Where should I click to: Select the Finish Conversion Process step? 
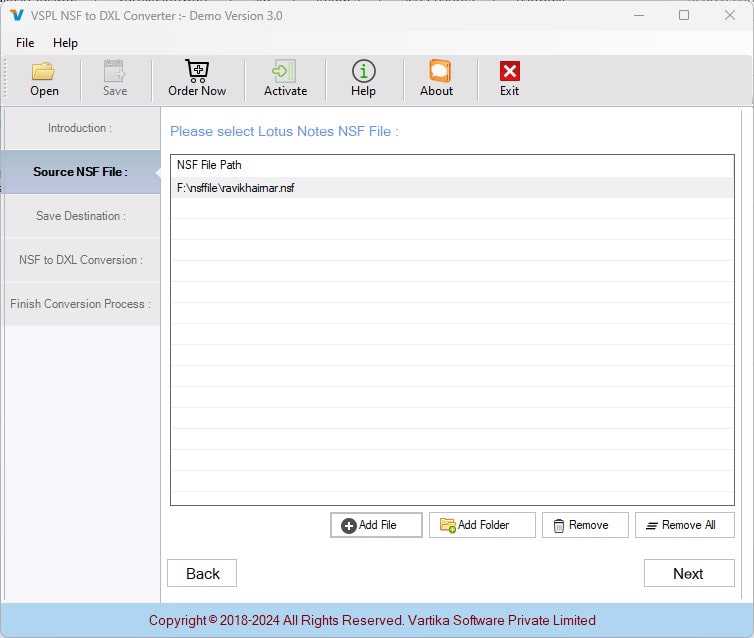pyautogui.click(x=80, y=304)
